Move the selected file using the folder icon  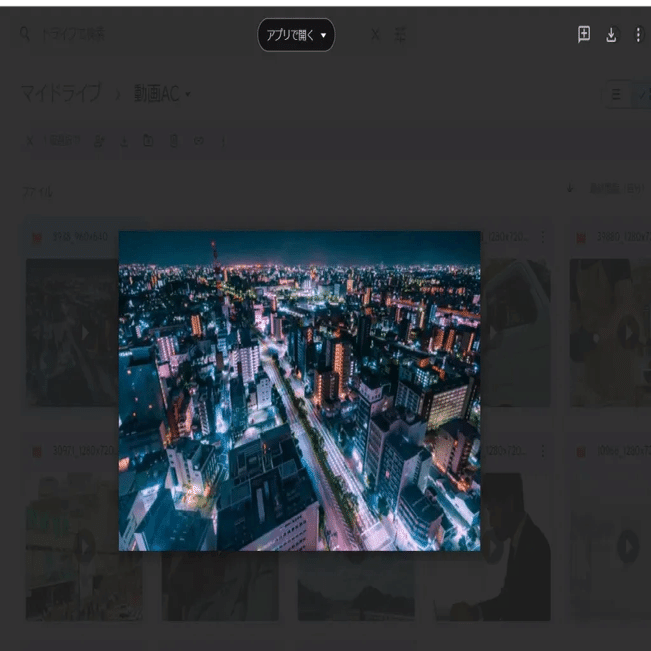(x=148, y=141)
